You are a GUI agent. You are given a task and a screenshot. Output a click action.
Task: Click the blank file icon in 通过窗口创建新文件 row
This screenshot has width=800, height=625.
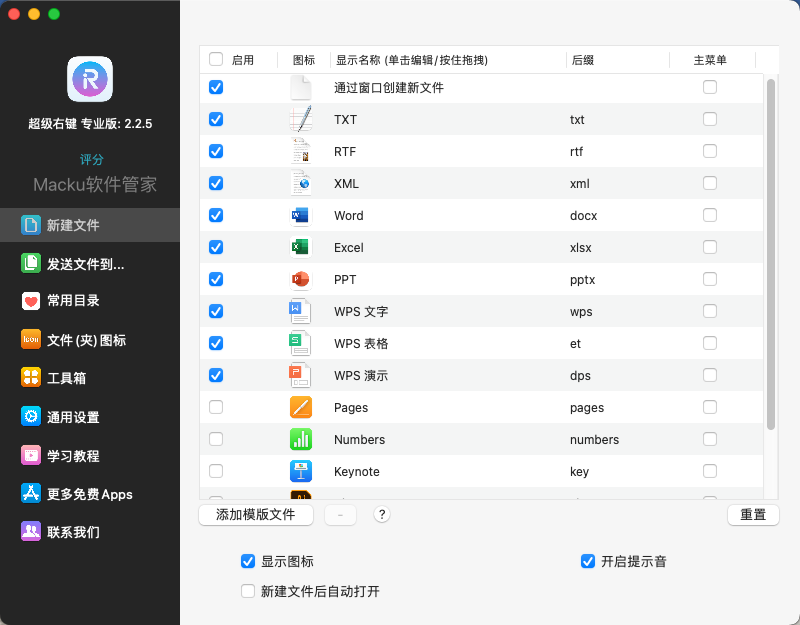point(301,88)
